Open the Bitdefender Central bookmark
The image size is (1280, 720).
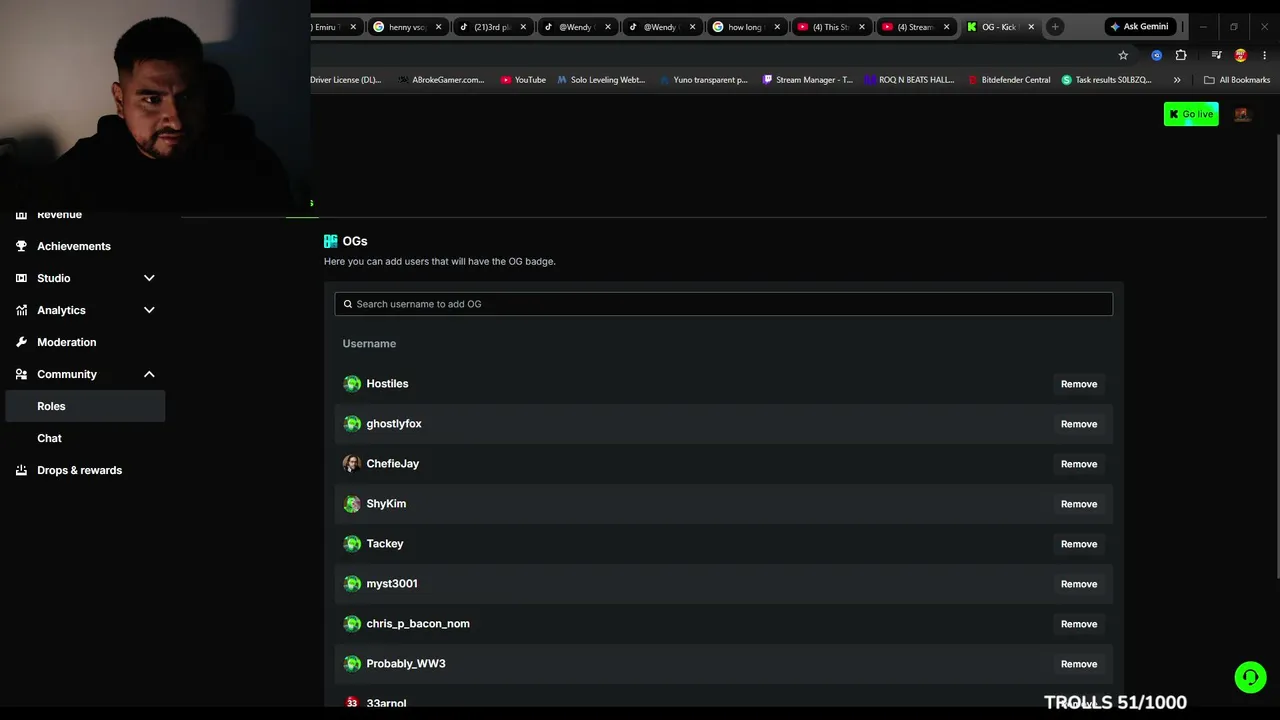[x=1009, y=80]
